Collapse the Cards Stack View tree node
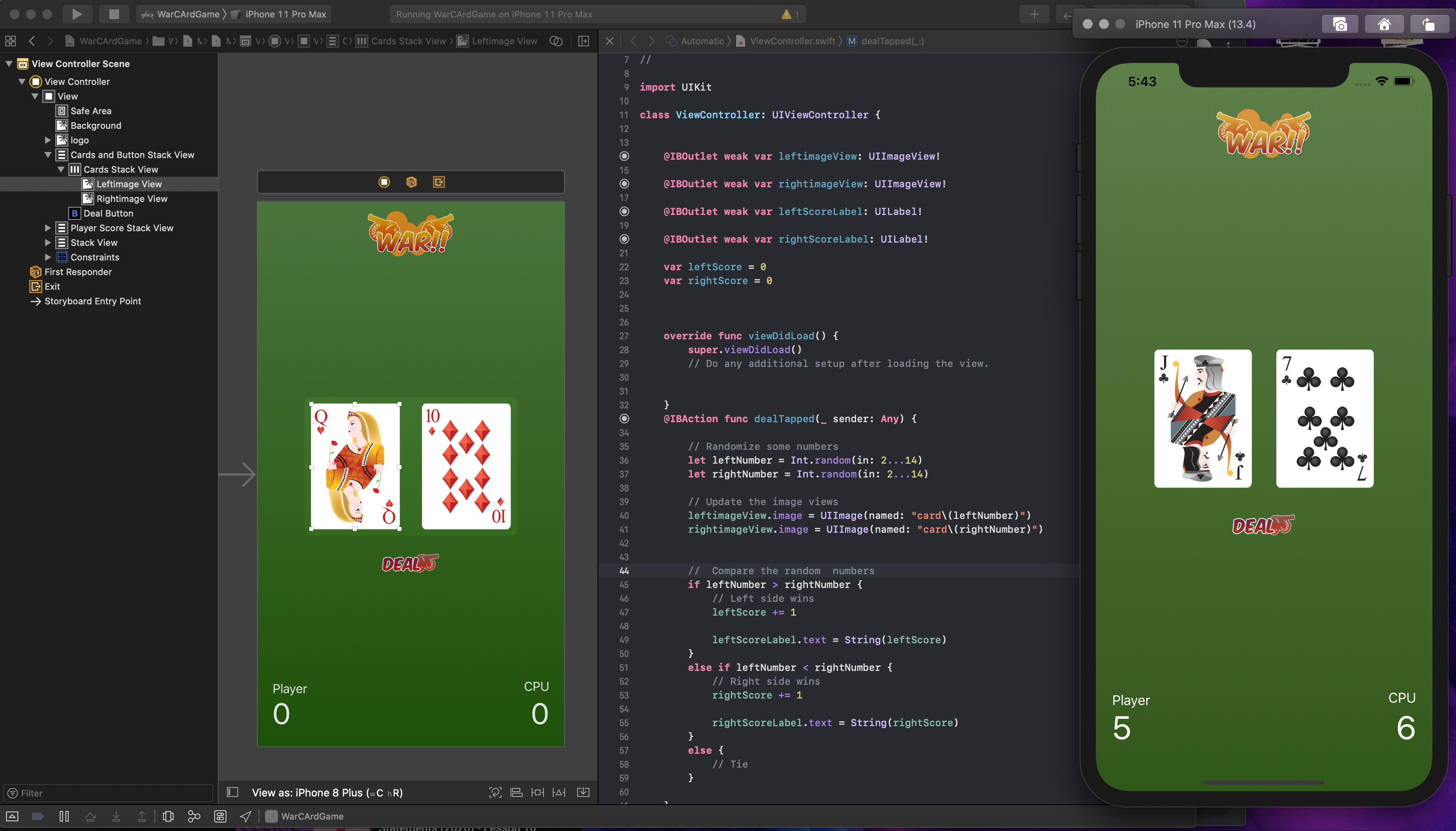 pyautogui.click(x=61, y=169)
